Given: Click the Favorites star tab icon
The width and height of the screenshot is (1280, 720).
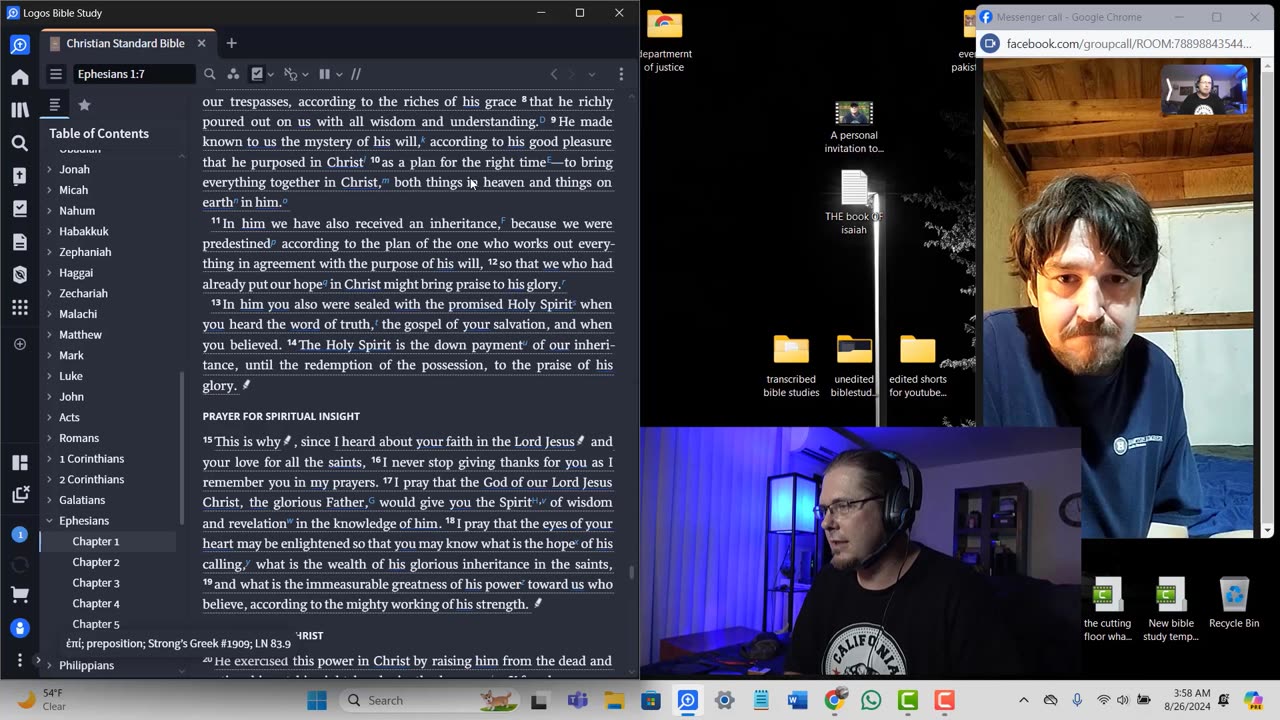Looking at the screenshot, I should click(84, 104).
